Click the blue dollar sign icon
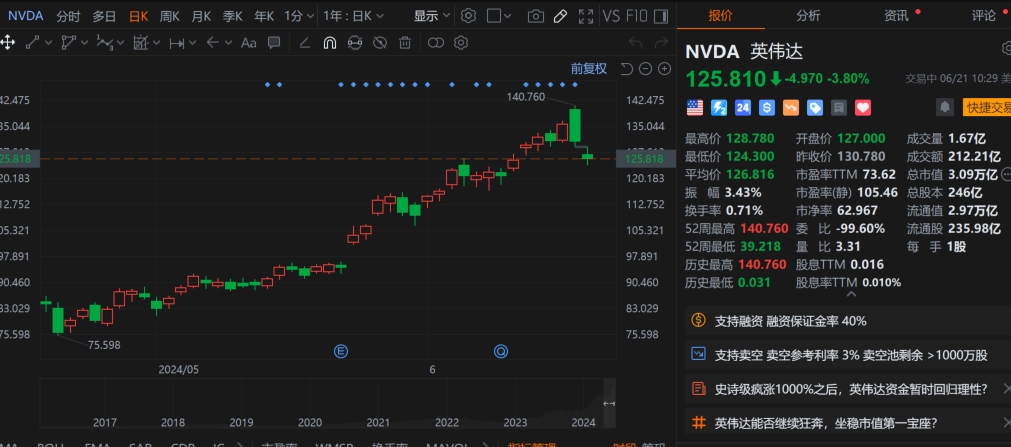The width and height of the screenshot is (1011, 447). [x=767, y=108]
